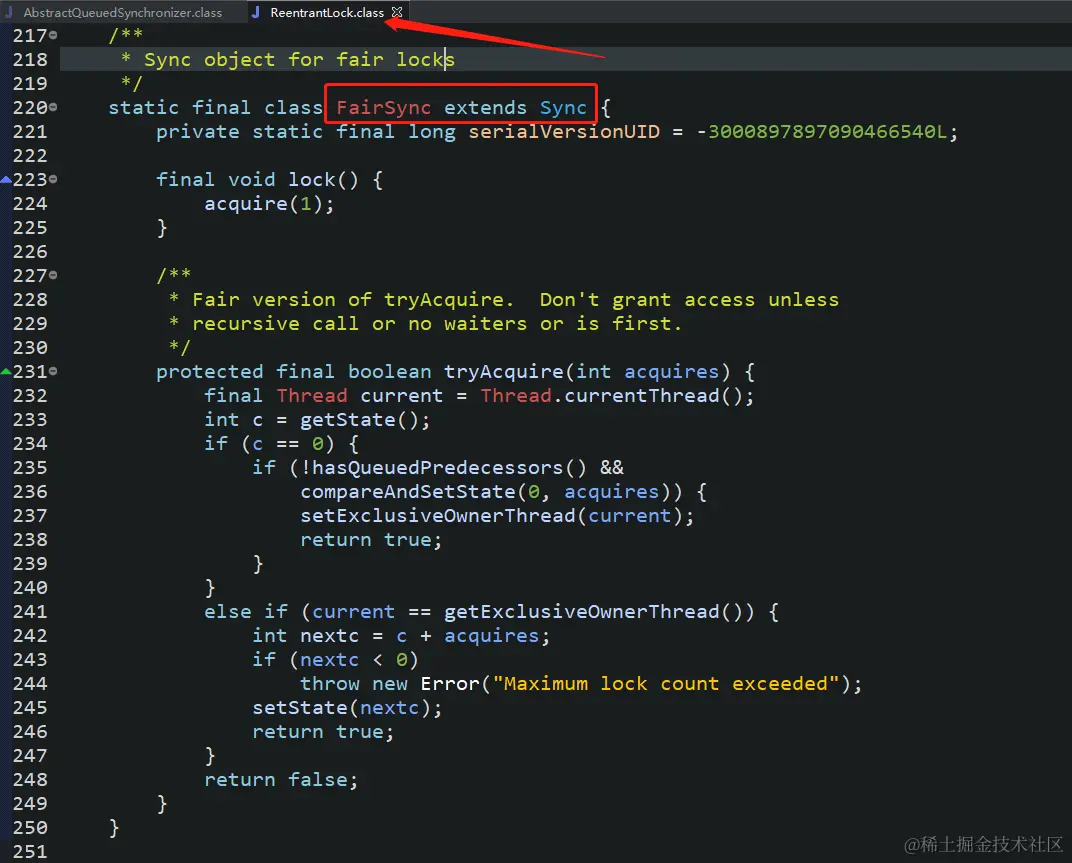
Task: Click the Java file icon on ReentrantLock.class tab
Action: [256, 12]
